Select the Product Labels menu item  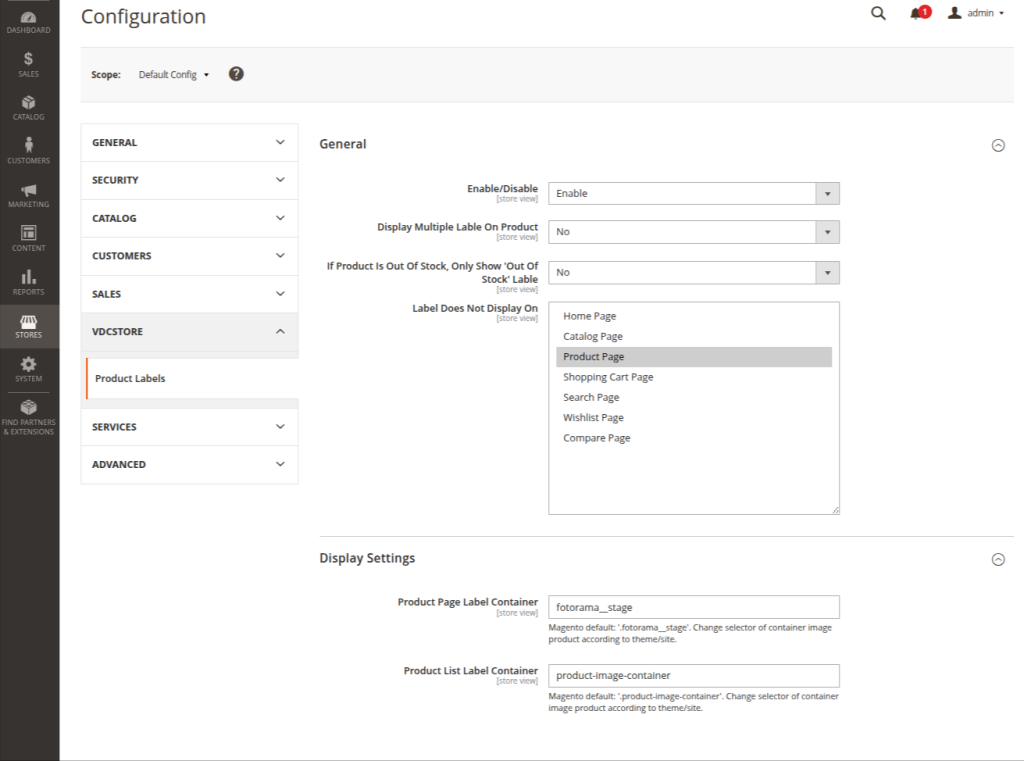[130, 379]
